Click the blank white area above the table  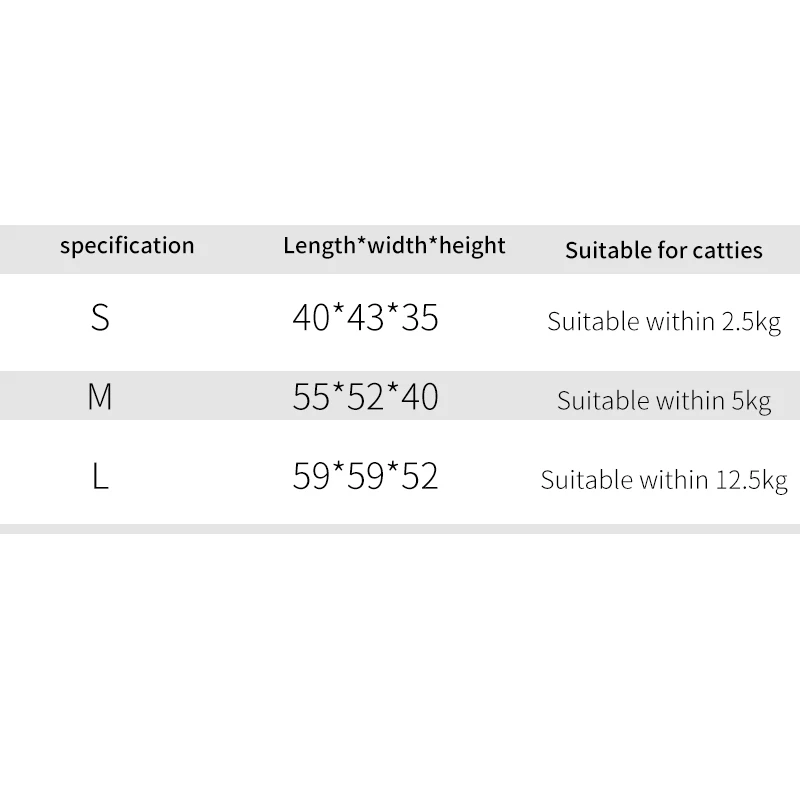point(400,110)
